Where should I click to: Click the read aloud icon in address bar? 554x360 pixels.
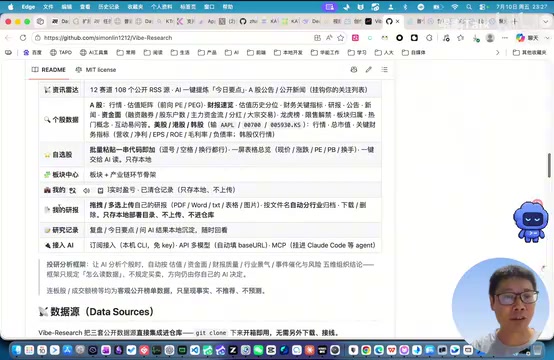pos(329,38)
